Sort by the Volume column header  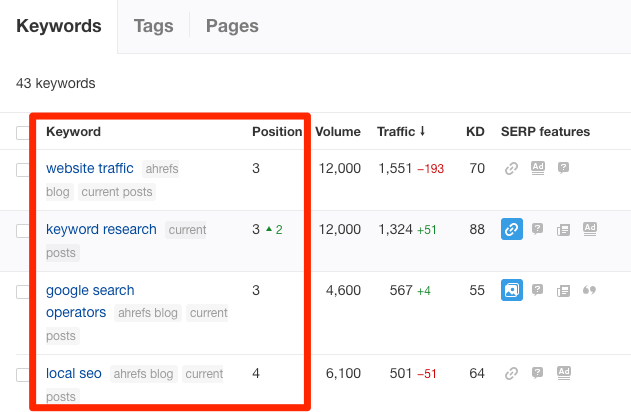[338, 132]
